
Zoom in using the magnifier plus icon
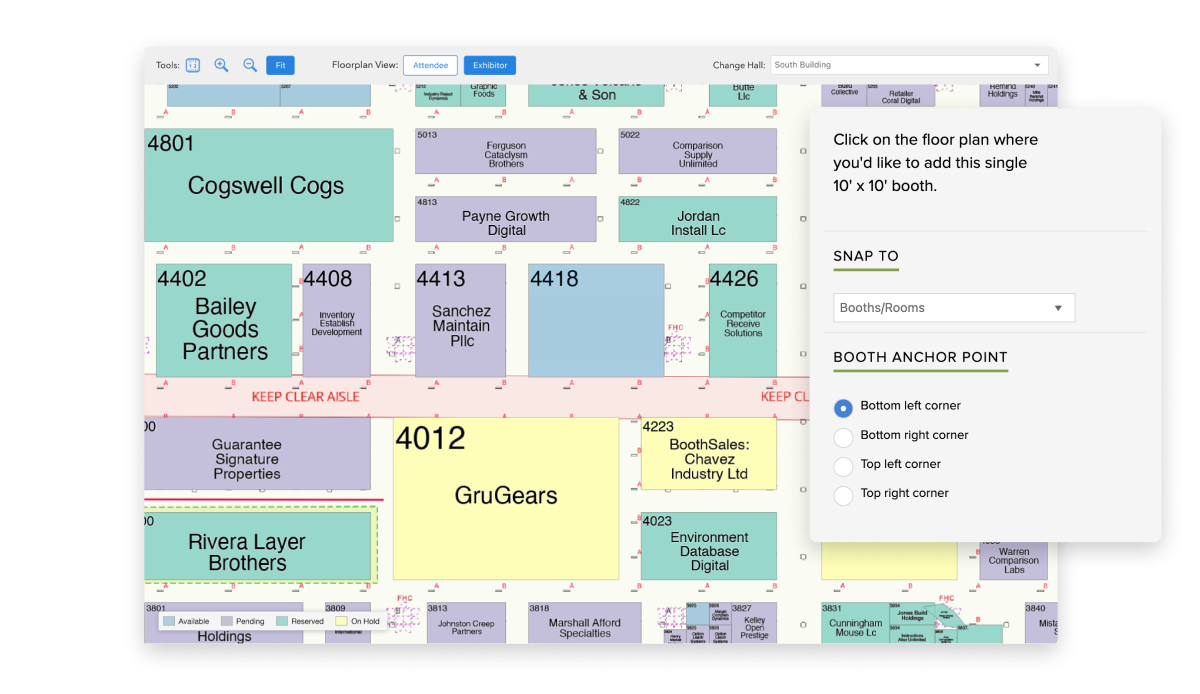click(x=221, y=64)
